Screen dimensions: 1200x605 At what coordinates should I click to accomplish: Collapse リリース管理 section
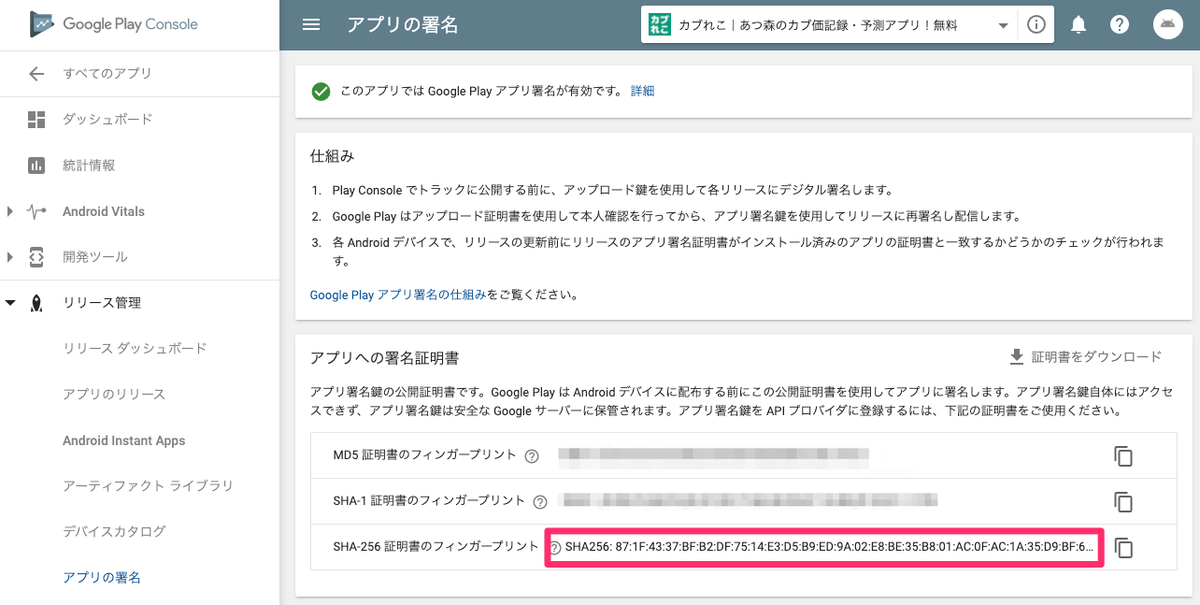(x=10, y=303)
